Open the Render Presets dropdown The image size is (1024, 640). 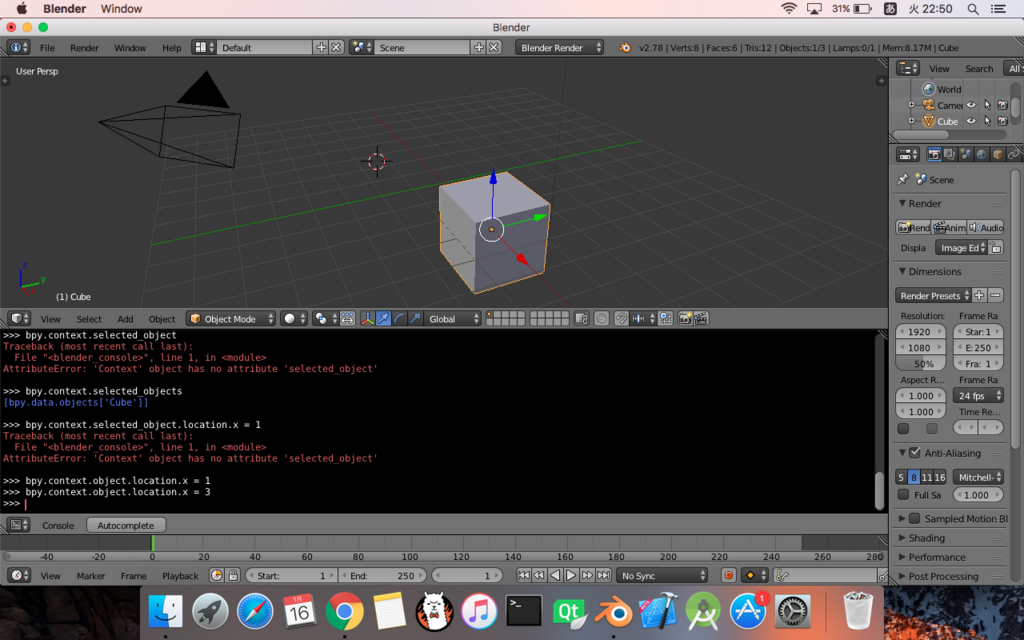933,296
